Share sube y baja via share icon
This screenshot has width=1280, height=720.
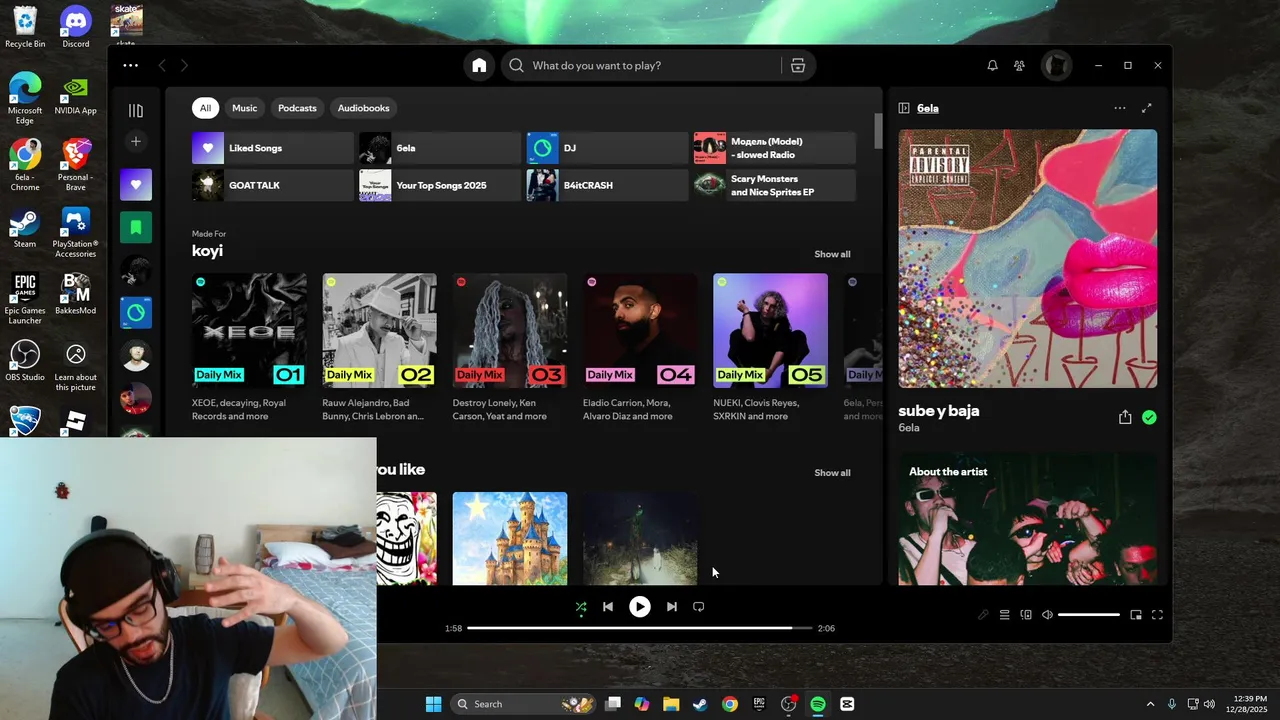tap(1125, 417)
